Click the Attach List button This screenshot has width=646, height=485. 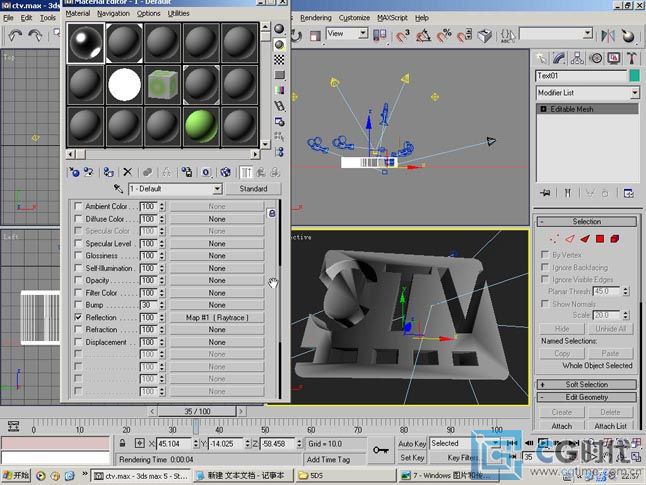point(610,426)
